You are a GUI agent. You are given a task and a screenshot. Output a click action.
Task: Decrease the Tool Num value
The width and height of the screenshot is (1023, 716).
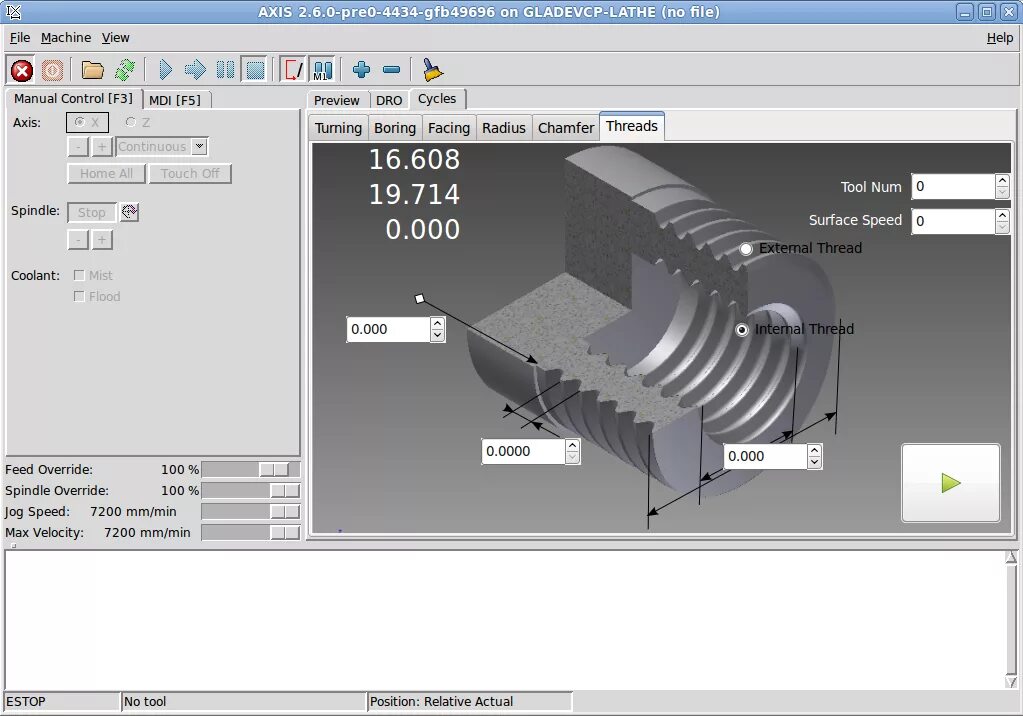pyautogui.click(x=1002, y=193)
